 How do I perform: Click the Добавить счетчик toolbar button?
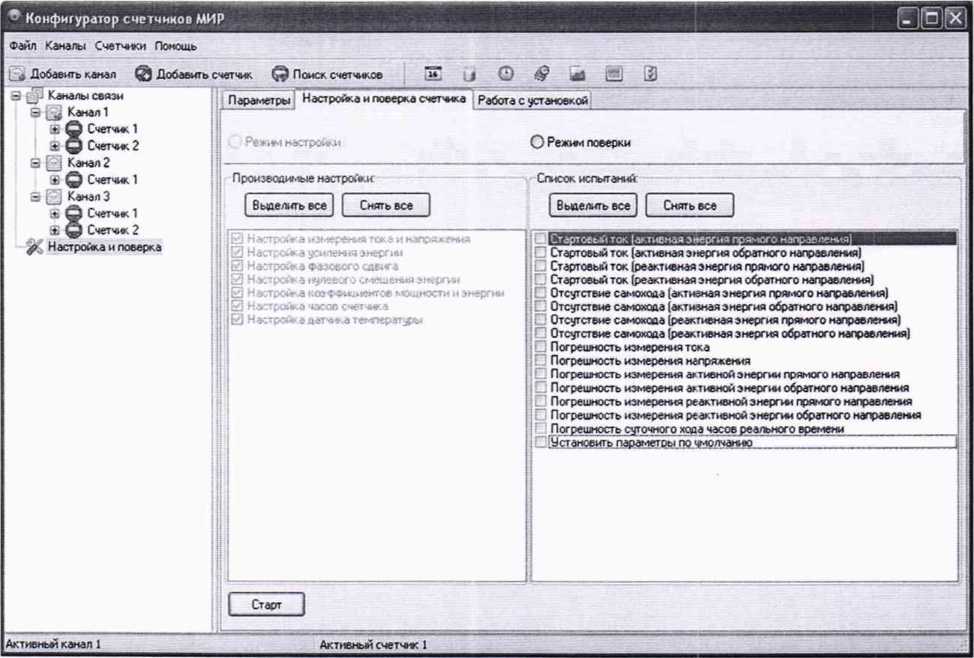(194, 75)
